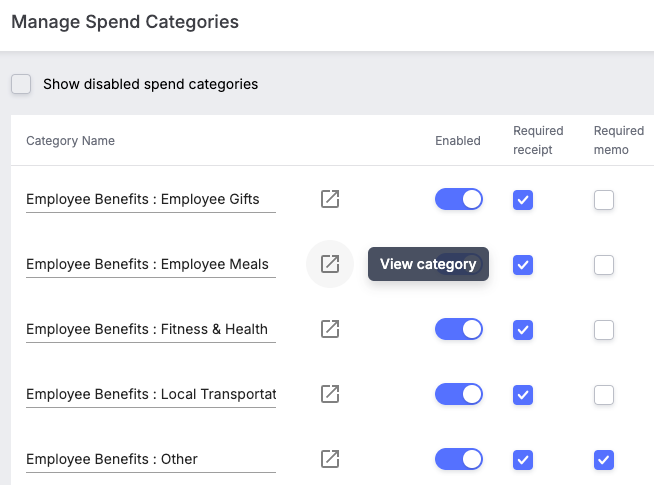Edit the Employee Benefits : Employee Gifts name field
Screen dimensions: 654x485
tap(151, 199)
